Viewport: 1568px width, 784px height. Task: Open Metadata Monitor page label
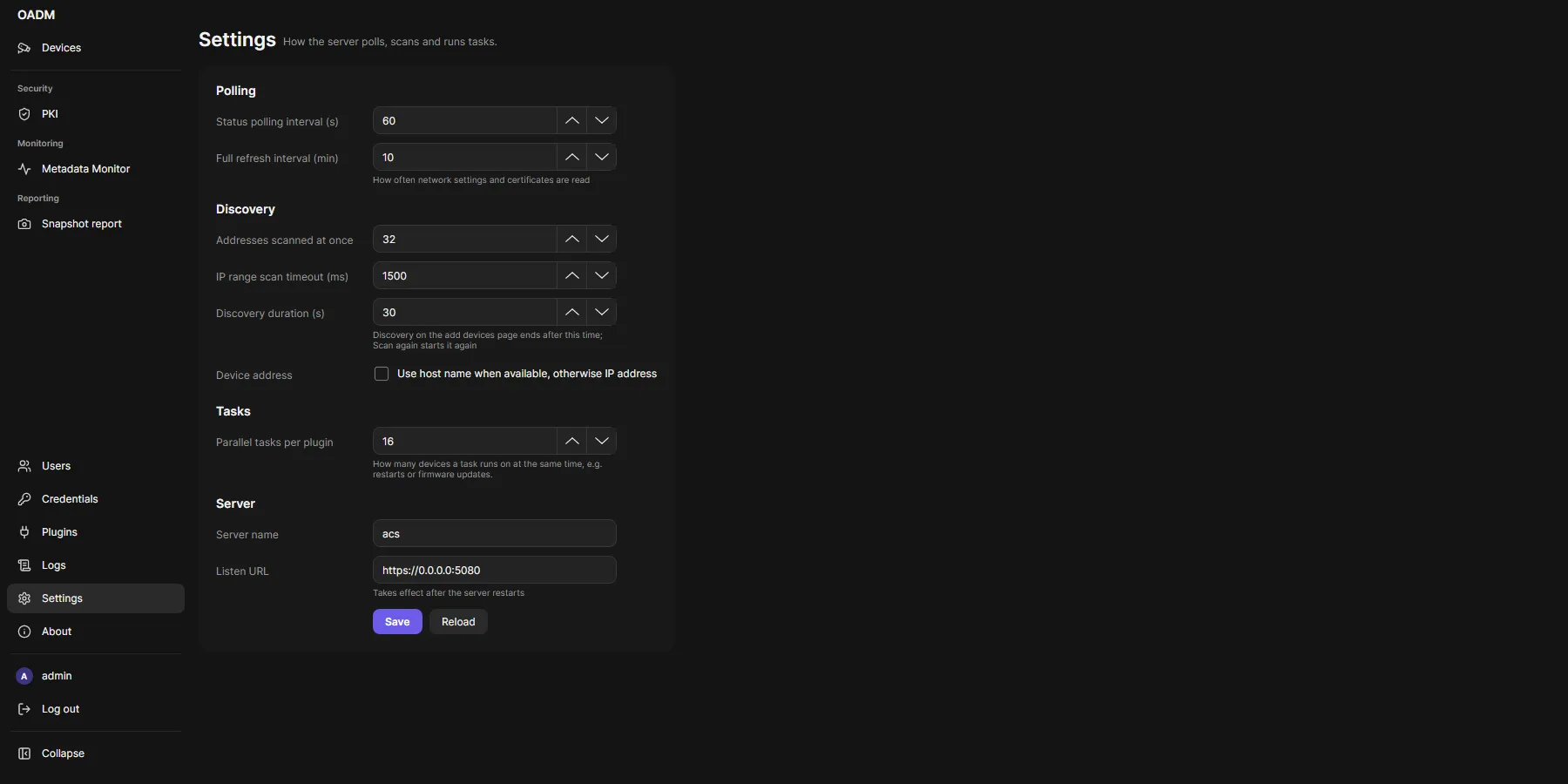(85, 169)
